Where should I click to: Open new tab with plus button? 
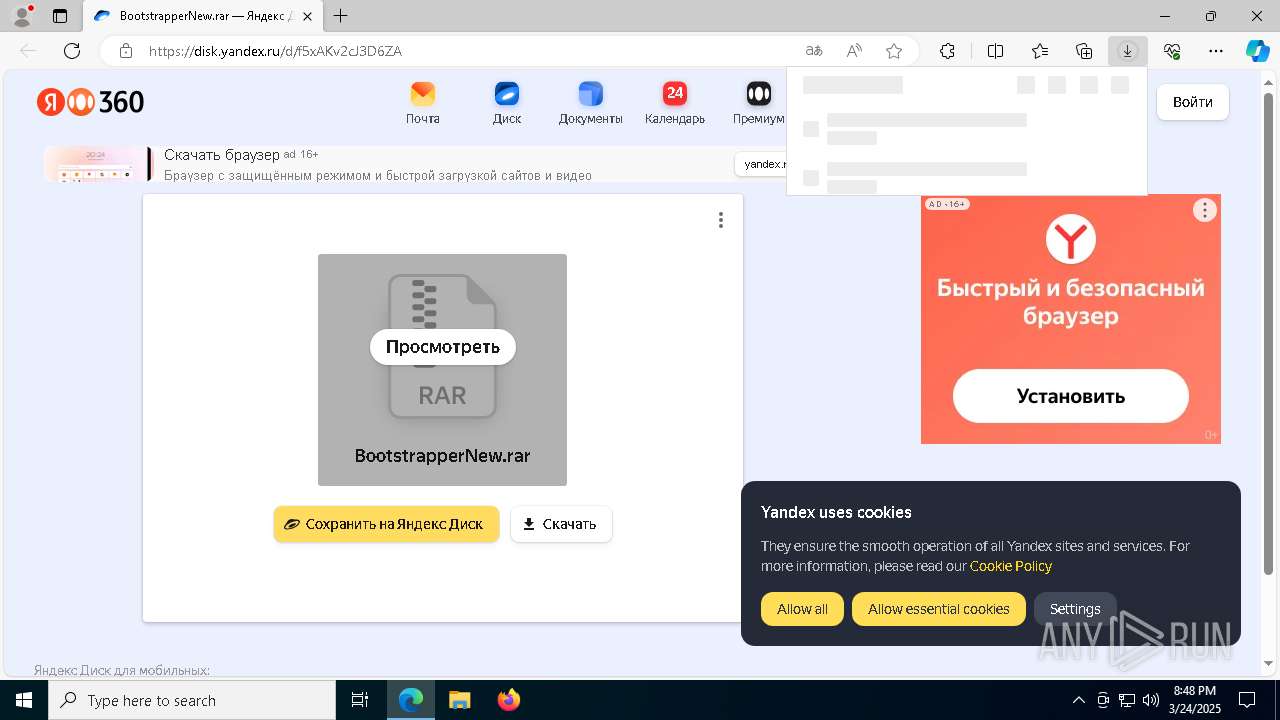(x=341, y=16)
